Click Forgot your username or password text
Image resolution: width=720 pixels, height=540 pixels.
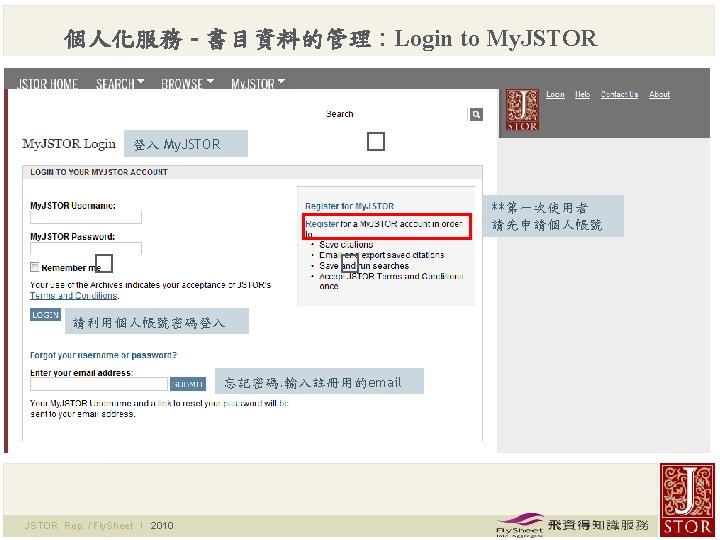click(103, 355)
